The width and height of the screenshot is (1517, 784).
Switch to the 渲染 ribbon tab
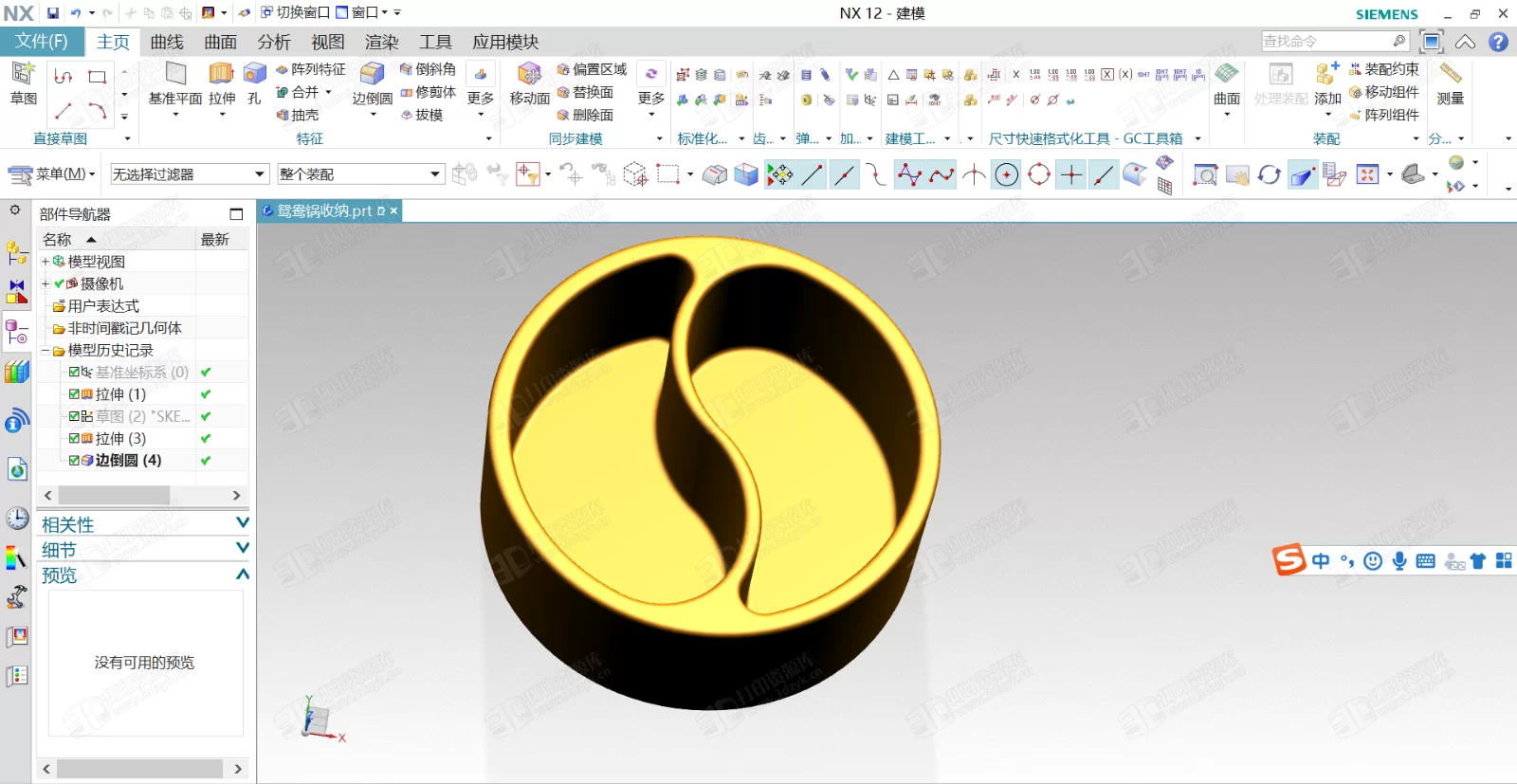tap(382, 42)
